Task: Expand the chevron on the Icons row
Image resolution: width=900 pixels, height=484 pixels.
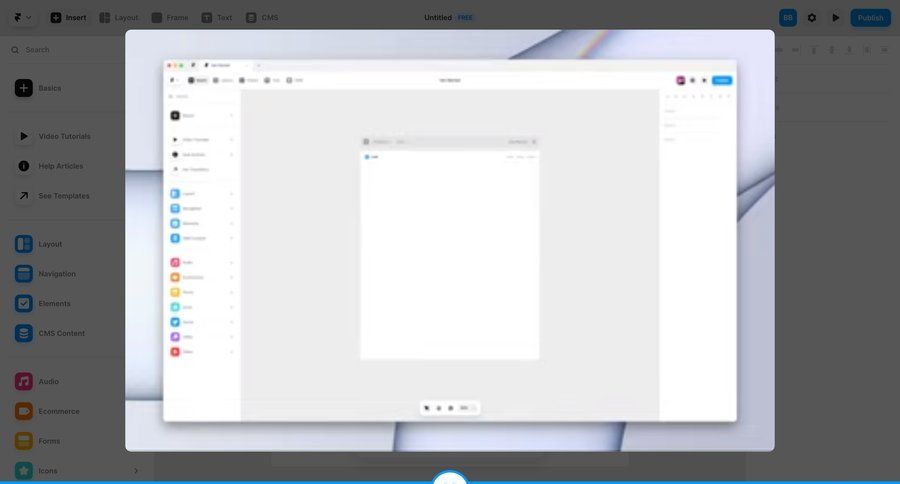Action: 136,471
